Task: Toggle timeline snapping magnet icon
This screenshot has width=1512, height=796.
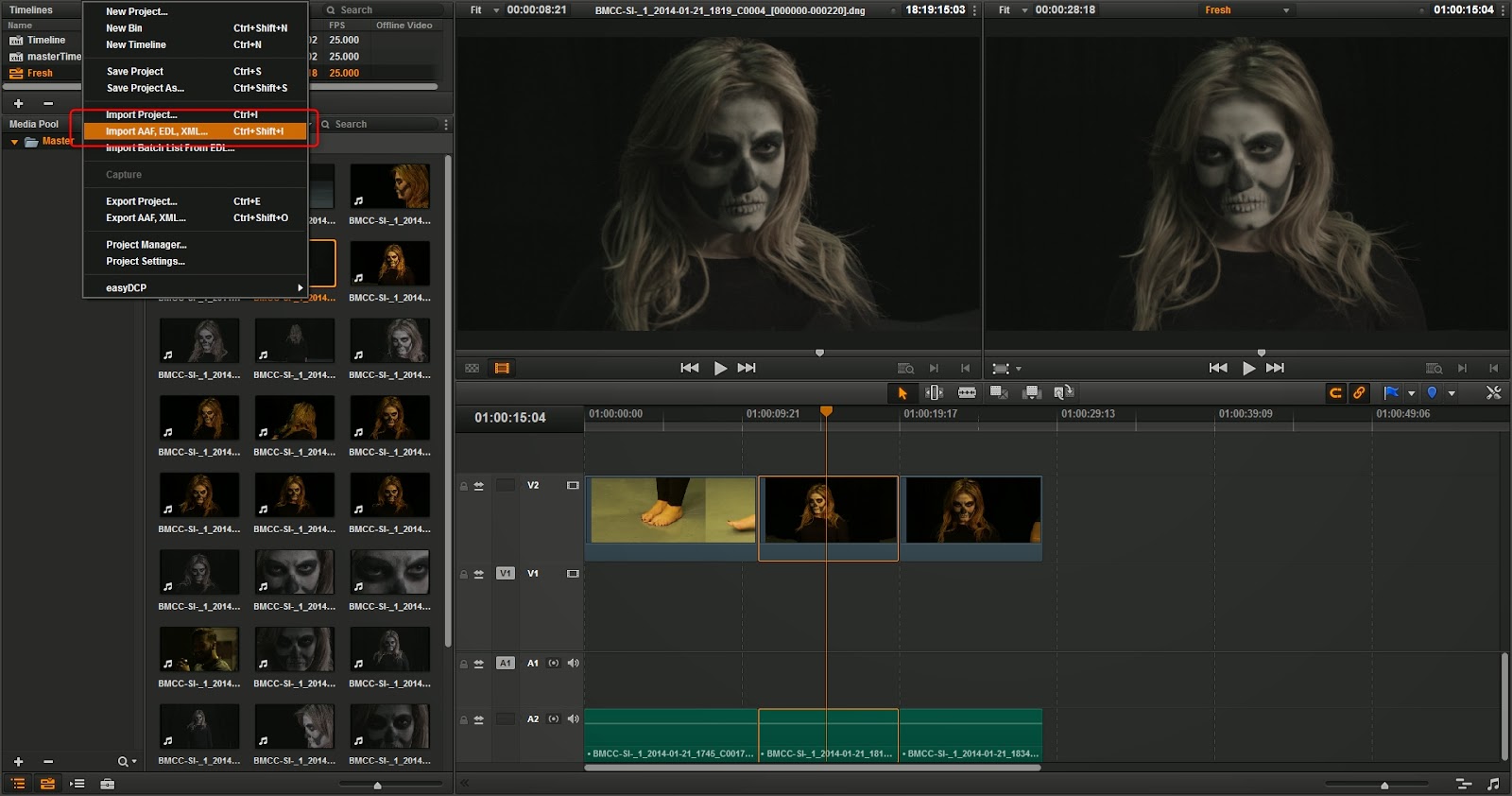Action: click(1335, 393)
